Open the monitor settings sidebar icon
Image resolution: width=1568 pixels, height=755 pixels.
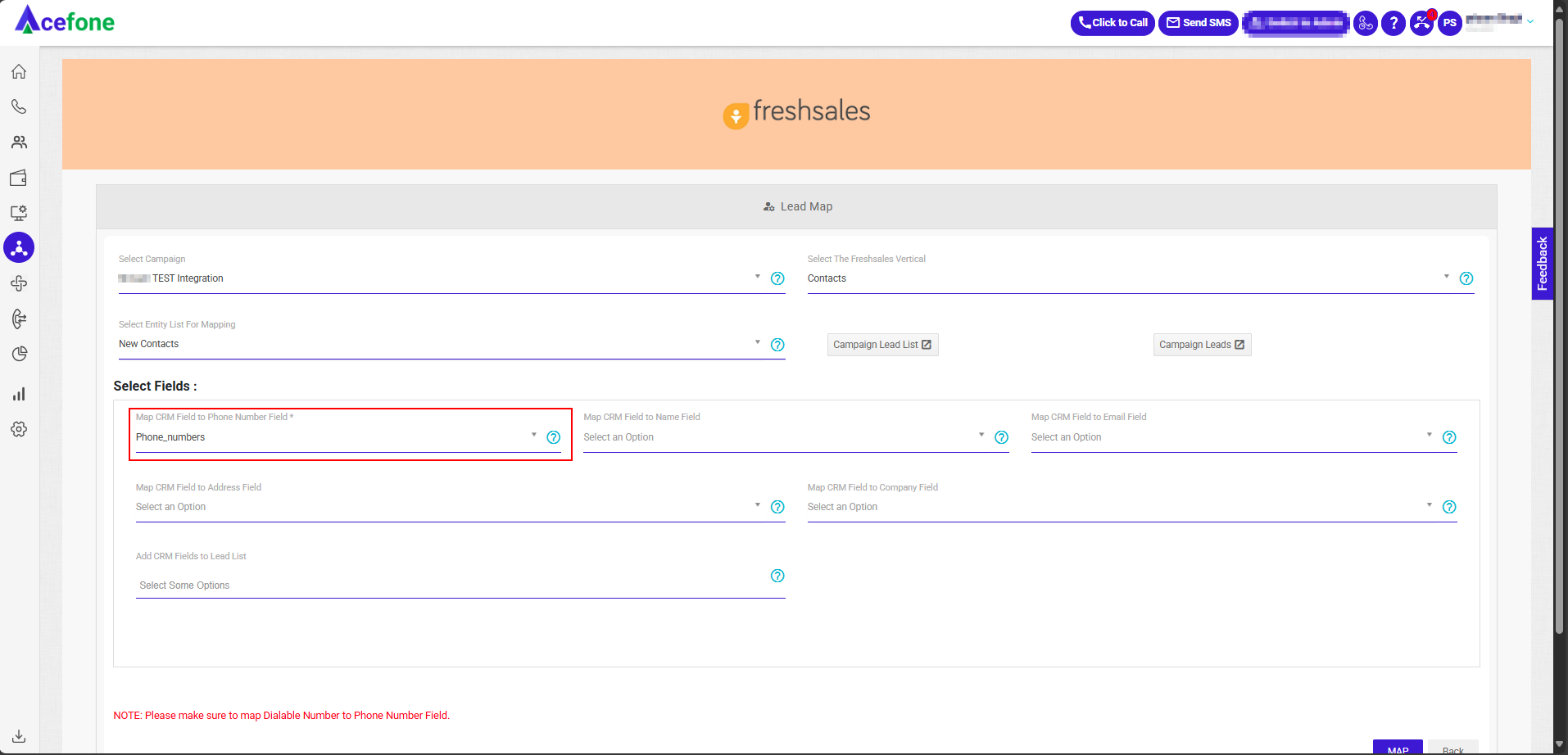(x=19, y=213)
